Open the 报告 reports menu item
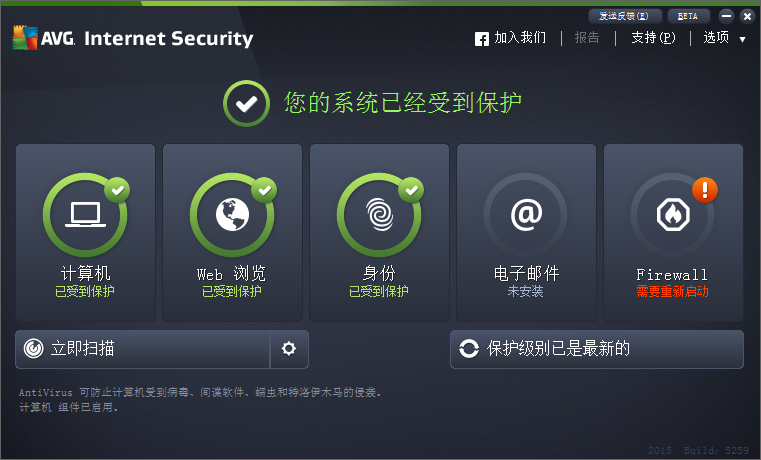The image size is (761, 460). pos(587,37)
